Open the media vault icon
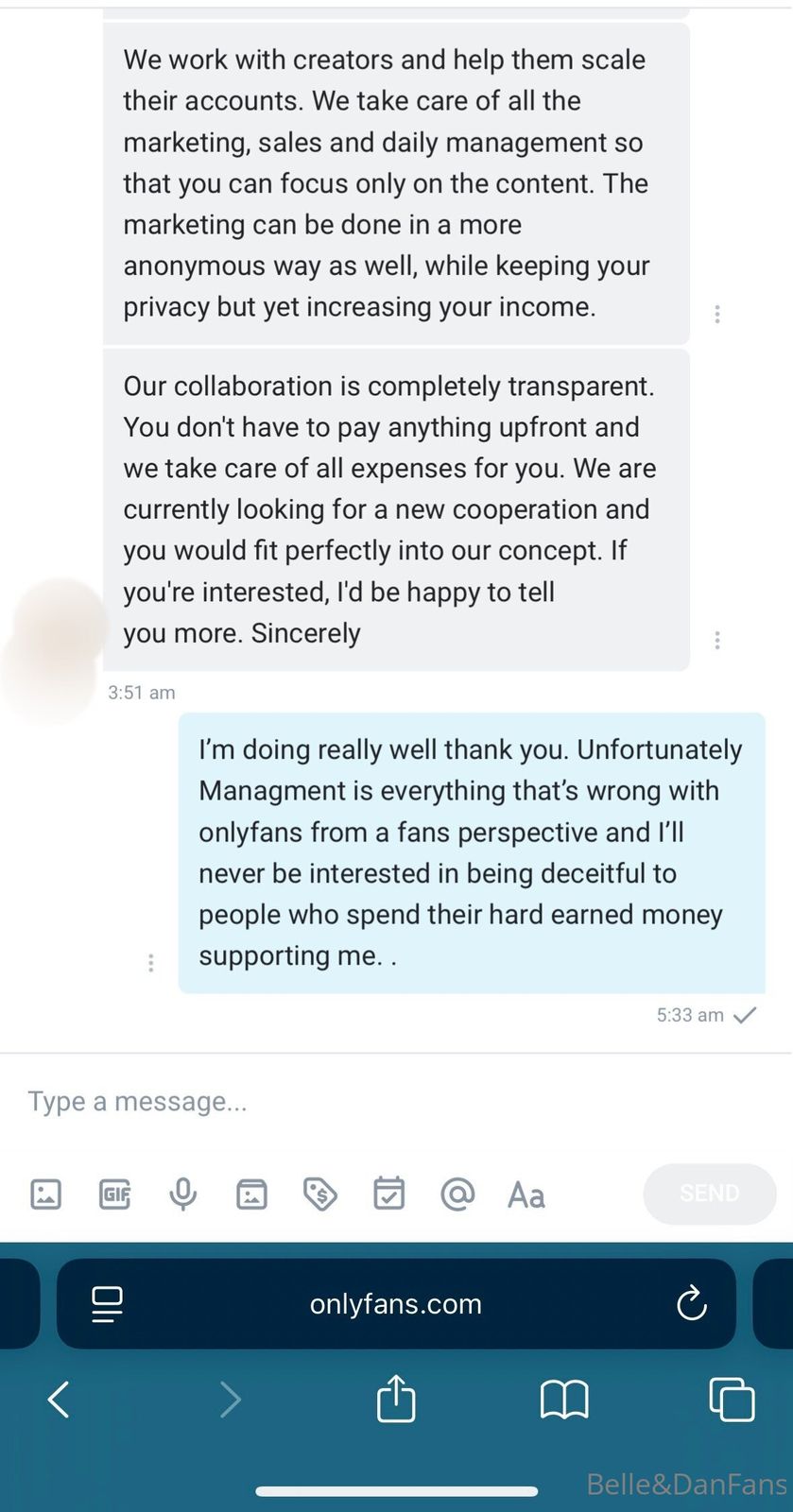Viewport: 793px width, 1512px height. (x=251, y=1194)
